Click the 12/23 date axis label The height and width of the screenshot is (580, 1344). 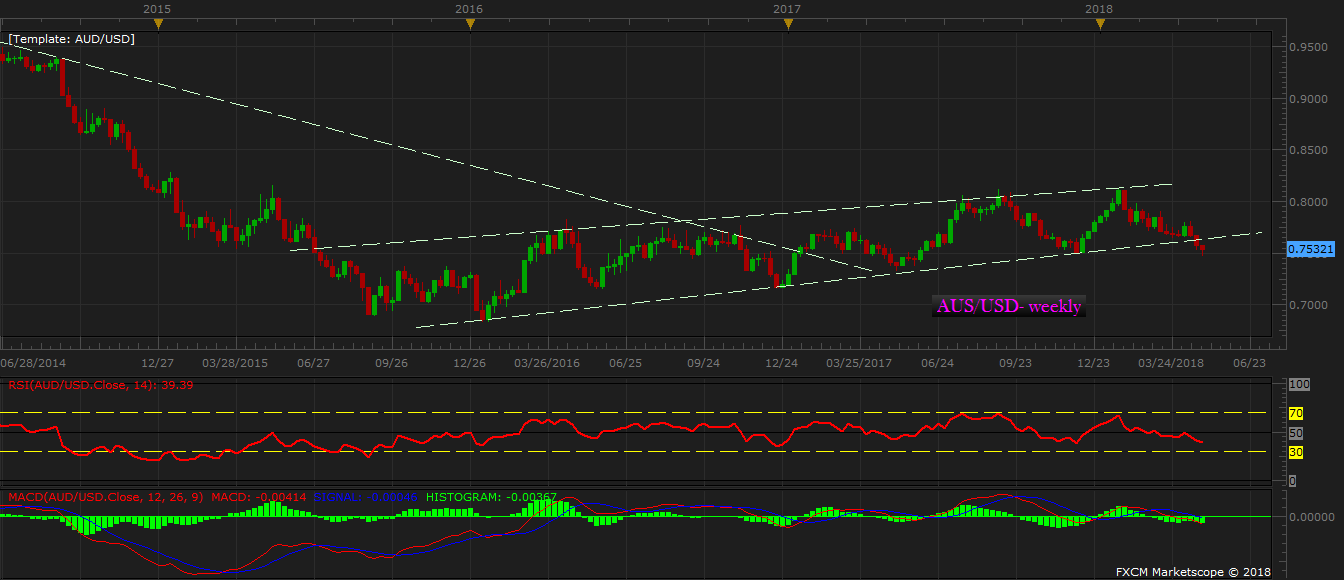point(1093,363)
